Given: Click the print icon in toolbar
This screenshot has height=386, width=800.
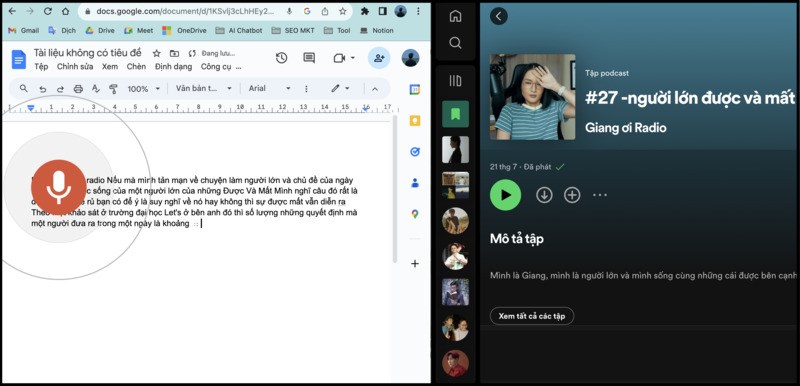Looking at the screenshot, I should 78,89.
